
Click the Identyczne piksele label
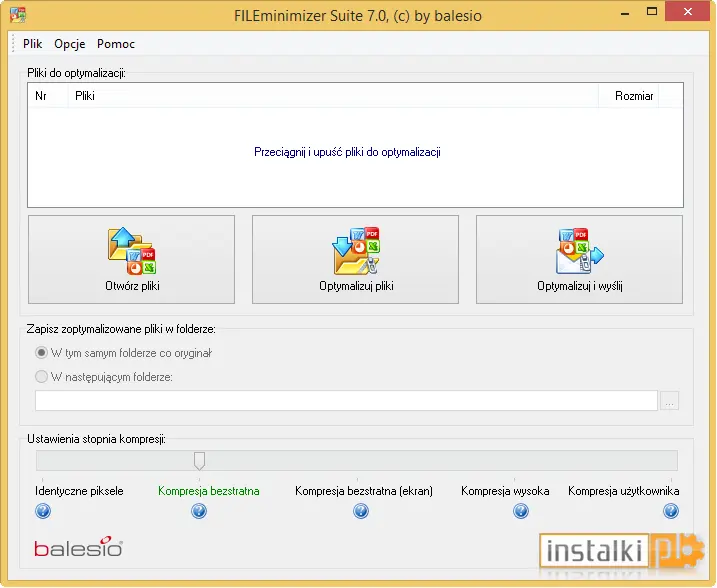(x=79, y=491)
